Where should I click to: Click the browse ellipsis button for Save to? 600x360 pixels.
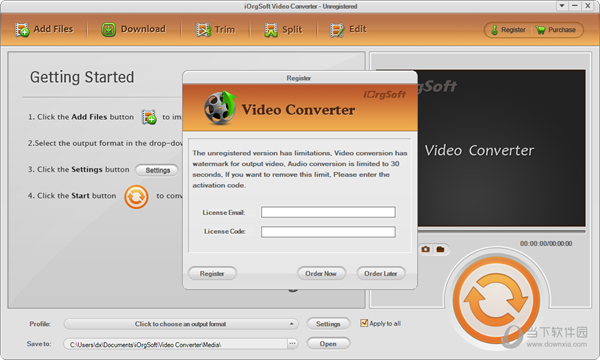292,344
